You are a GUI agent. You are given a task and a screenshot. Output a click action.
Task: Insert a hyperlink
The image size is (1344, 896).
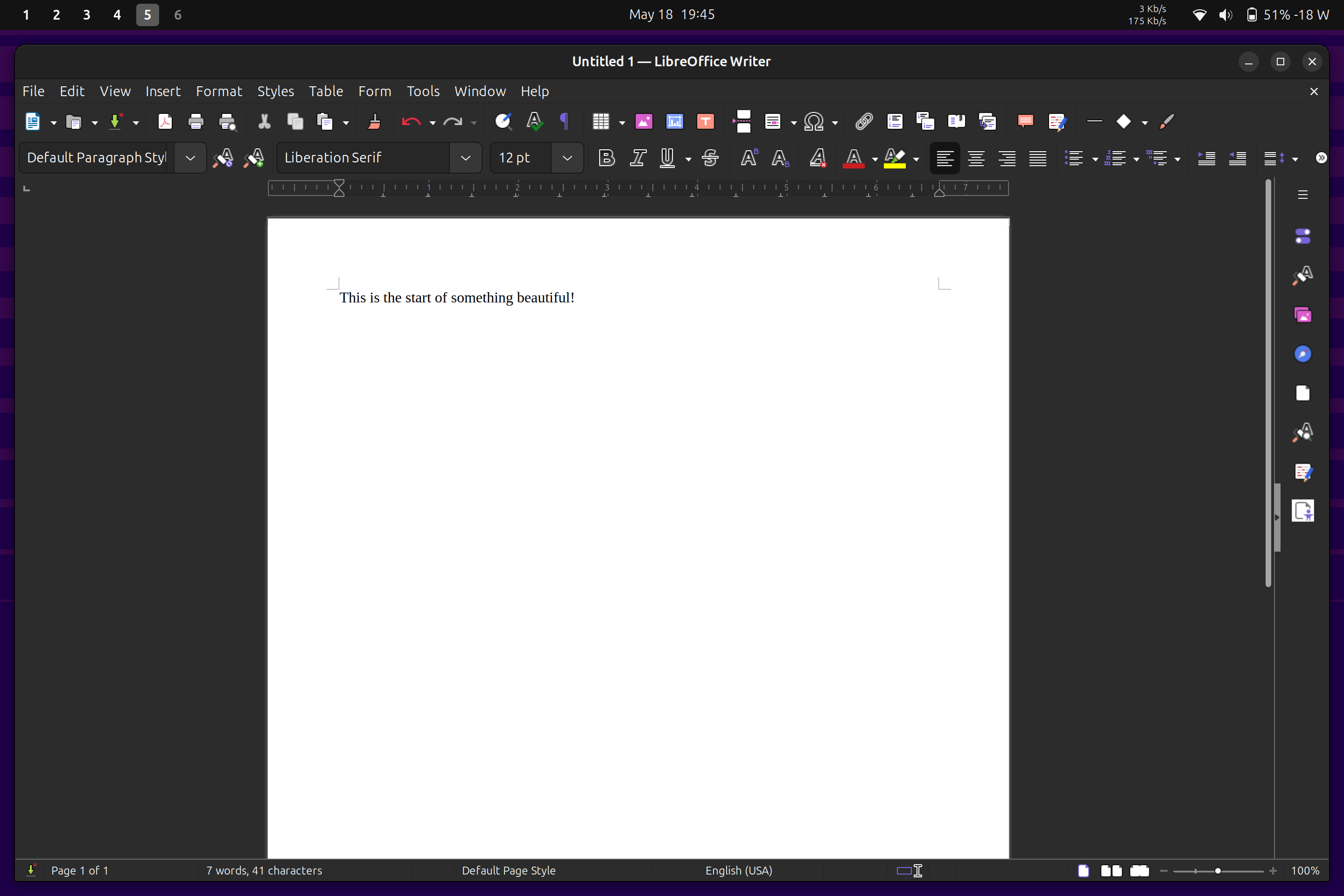(863, 122)
